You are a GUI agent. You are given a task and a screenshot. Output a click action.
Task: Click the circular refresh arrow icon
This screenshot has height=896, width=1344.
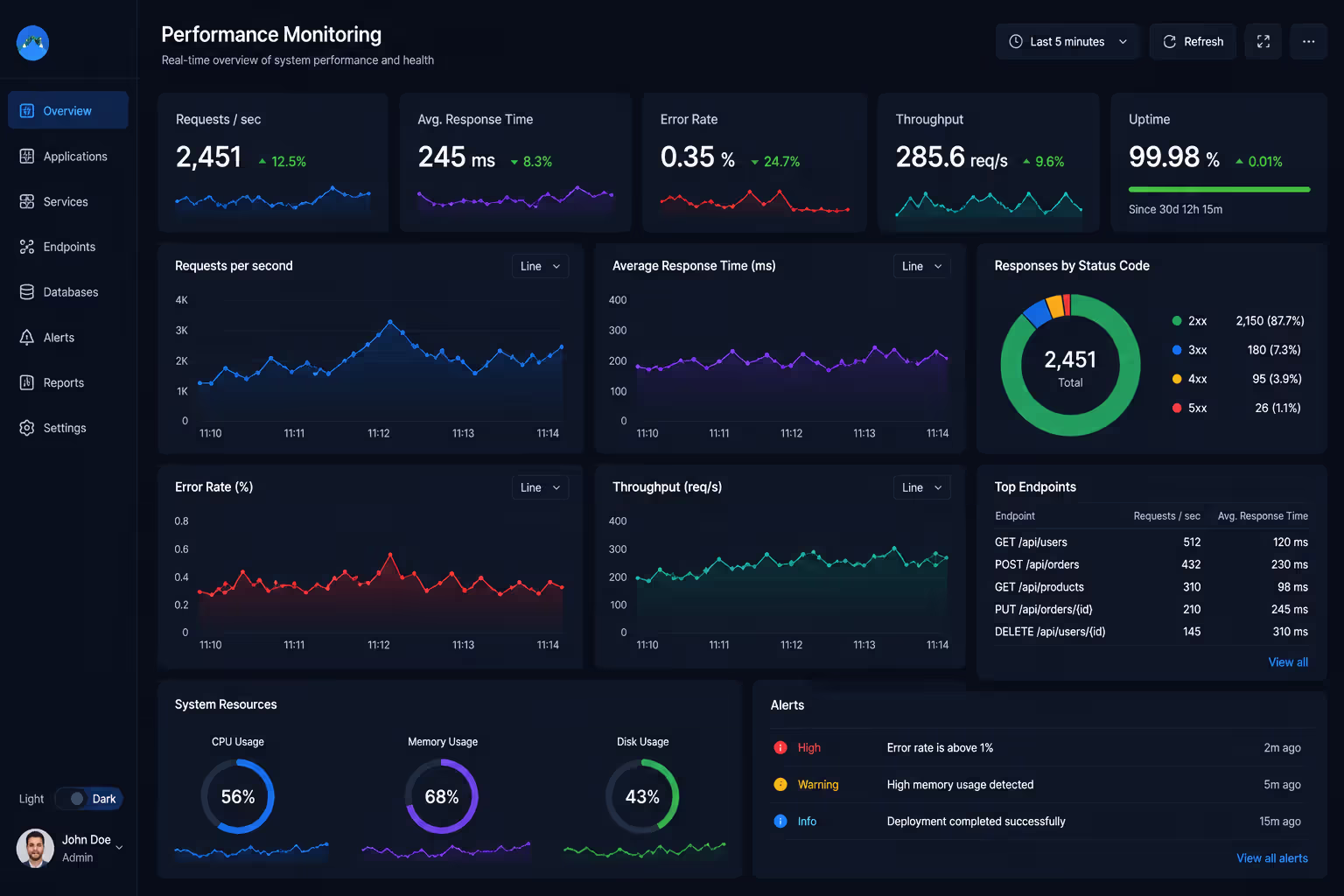coord(1170,42)
